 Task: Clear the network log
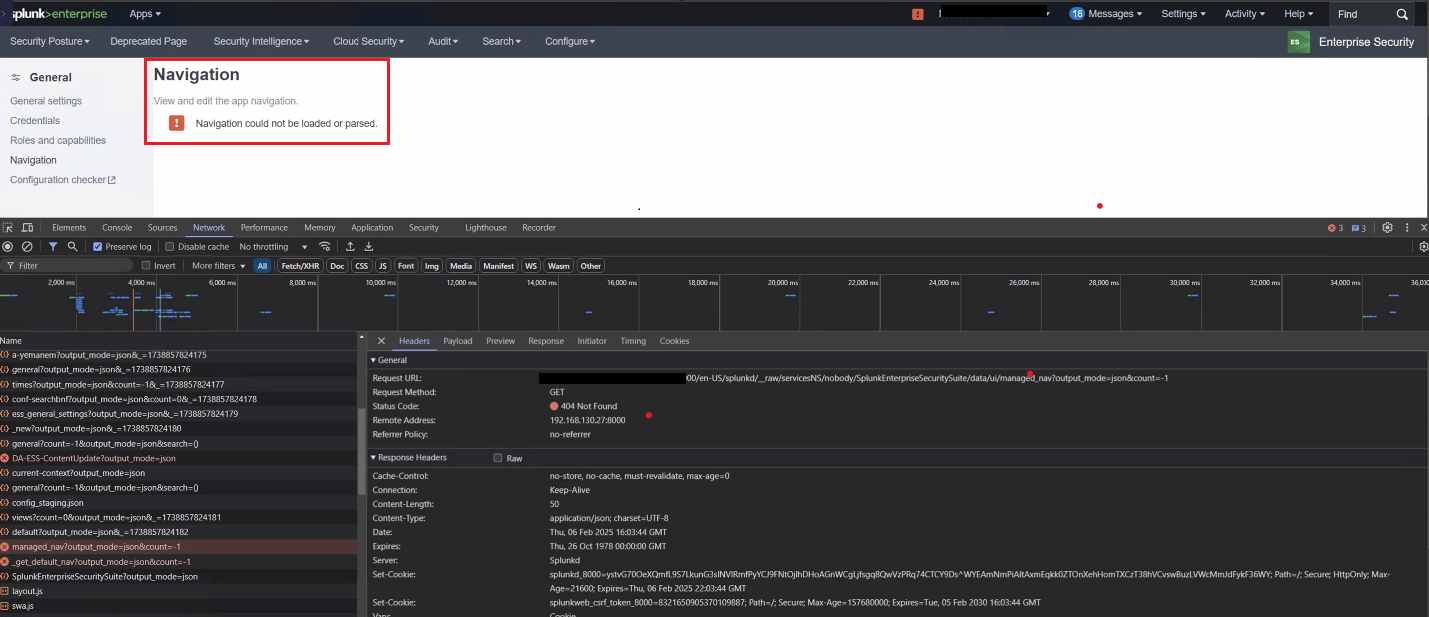click(27, 247)
